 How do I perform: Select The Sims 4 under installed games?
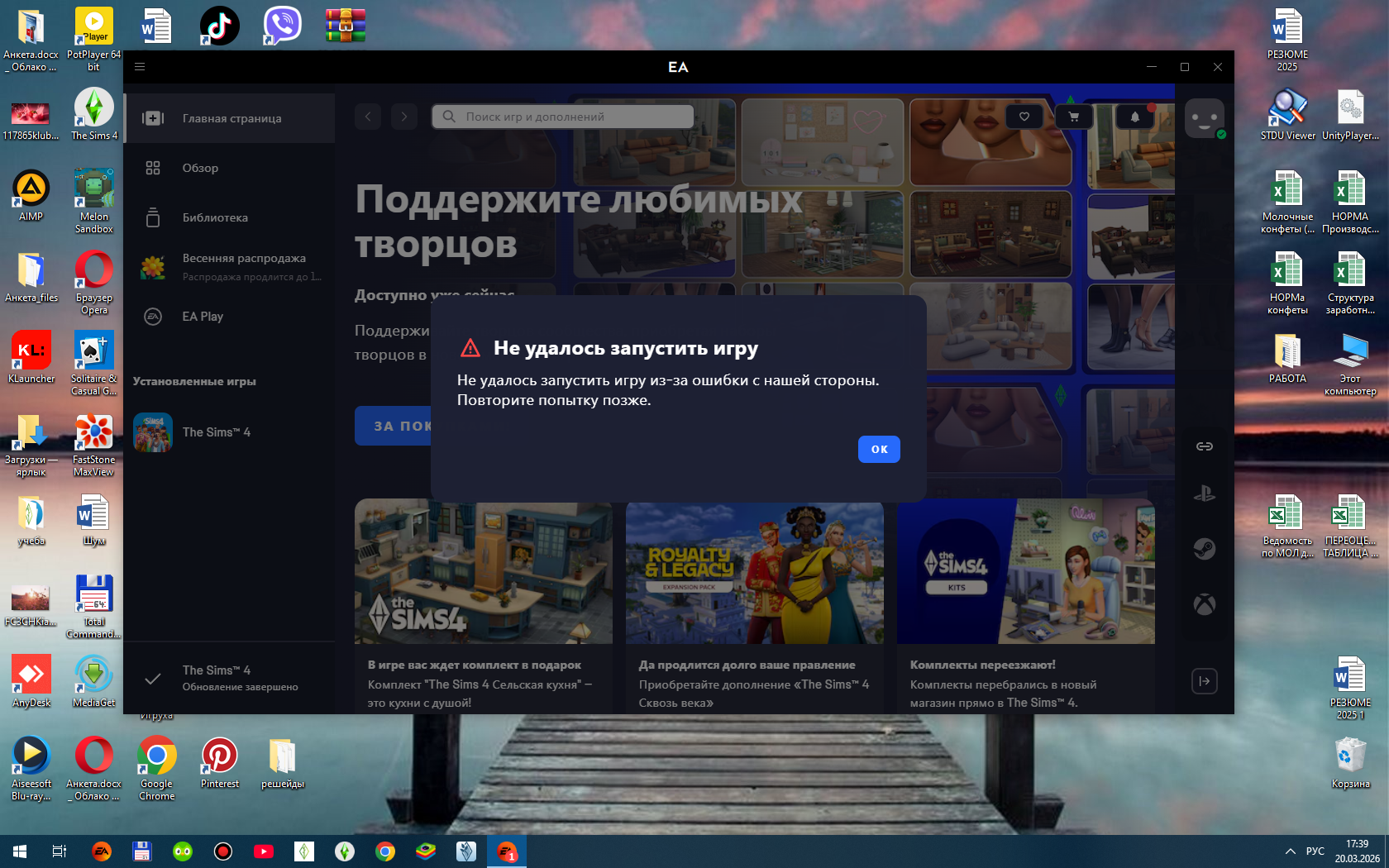point(216,432)
